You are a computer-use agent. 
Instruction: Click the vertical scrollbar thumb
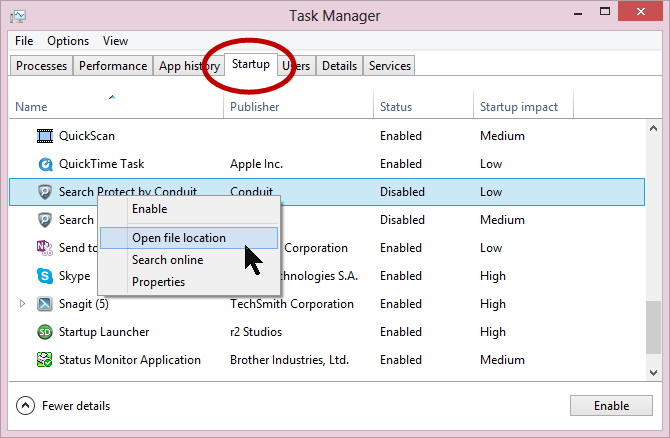pos(653,327)
